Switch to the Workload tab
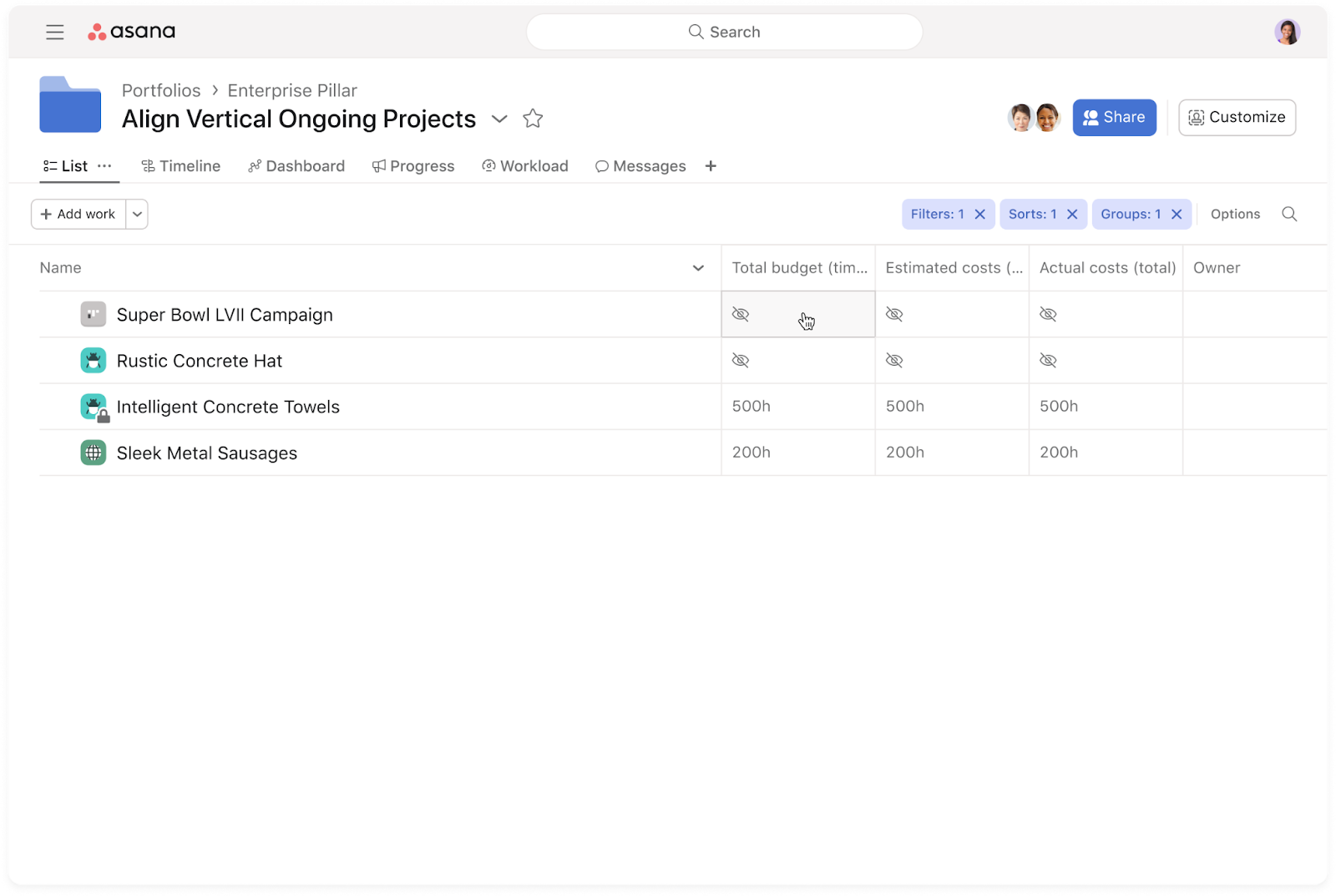This screenshot has height=896, width=1336. coord(525,166)
